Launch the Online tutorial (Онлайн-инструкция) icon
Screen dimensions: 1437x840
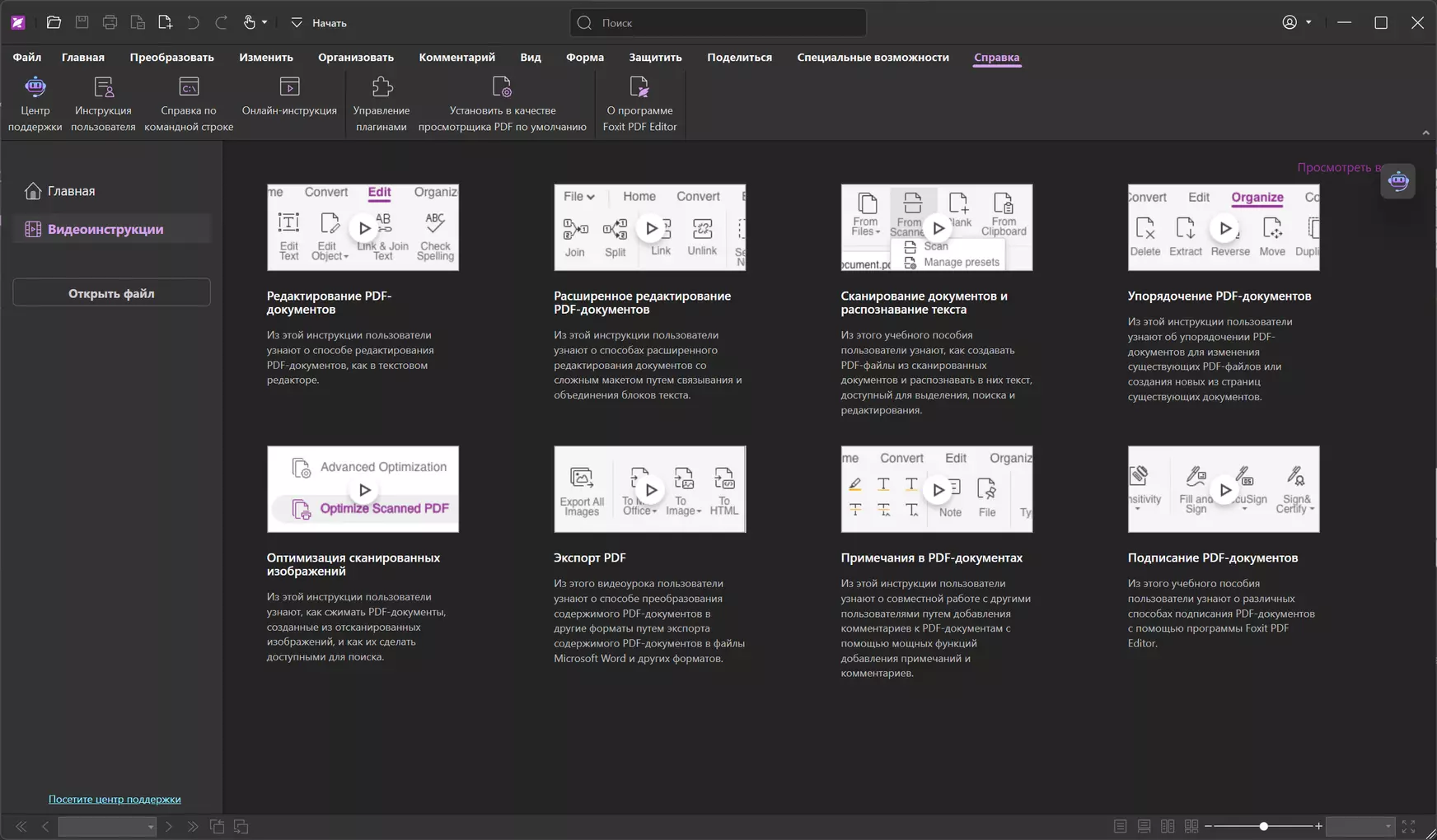click(289, 87)
